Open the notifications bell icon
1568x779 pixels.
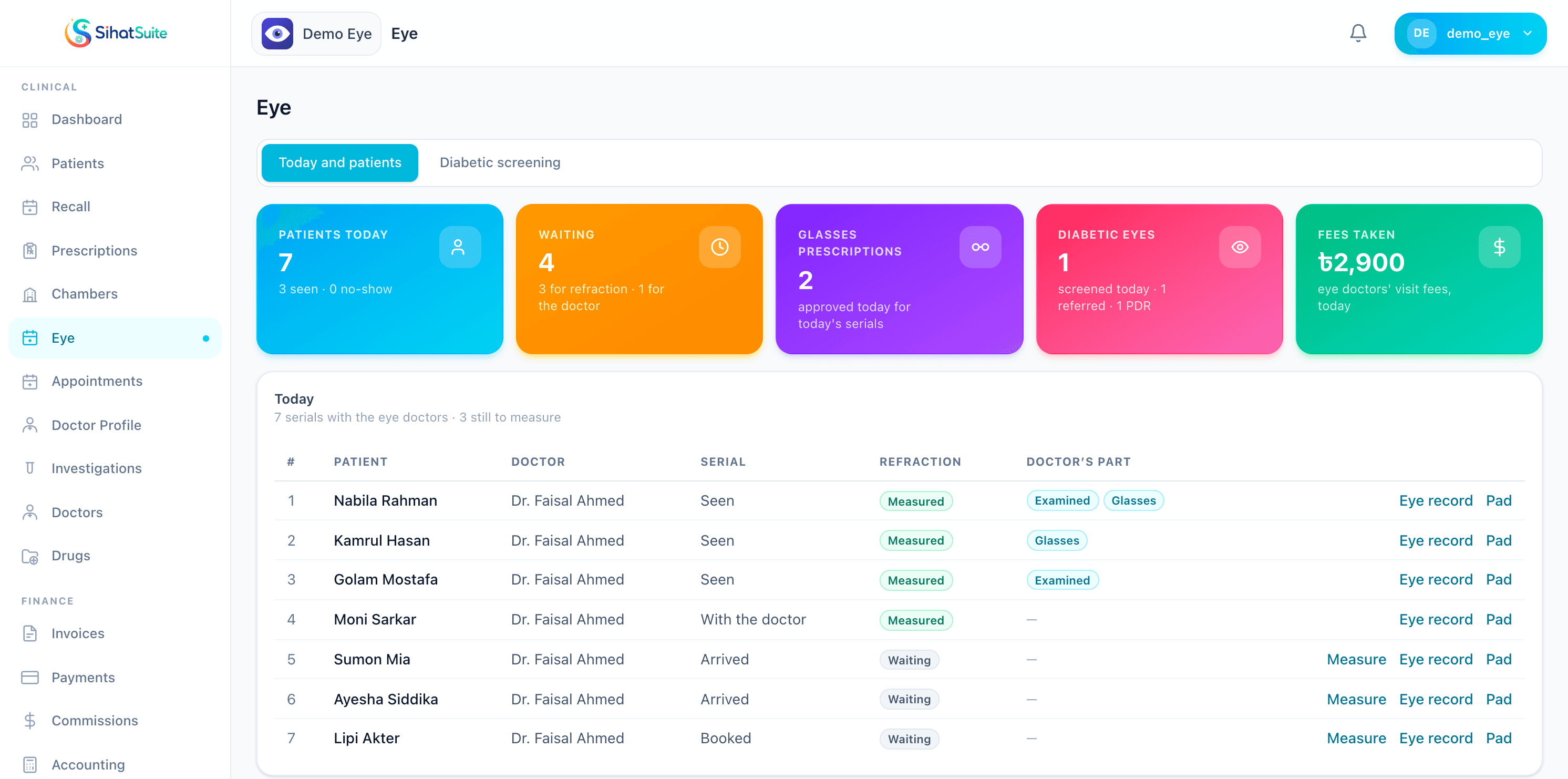click(1358, 33)
